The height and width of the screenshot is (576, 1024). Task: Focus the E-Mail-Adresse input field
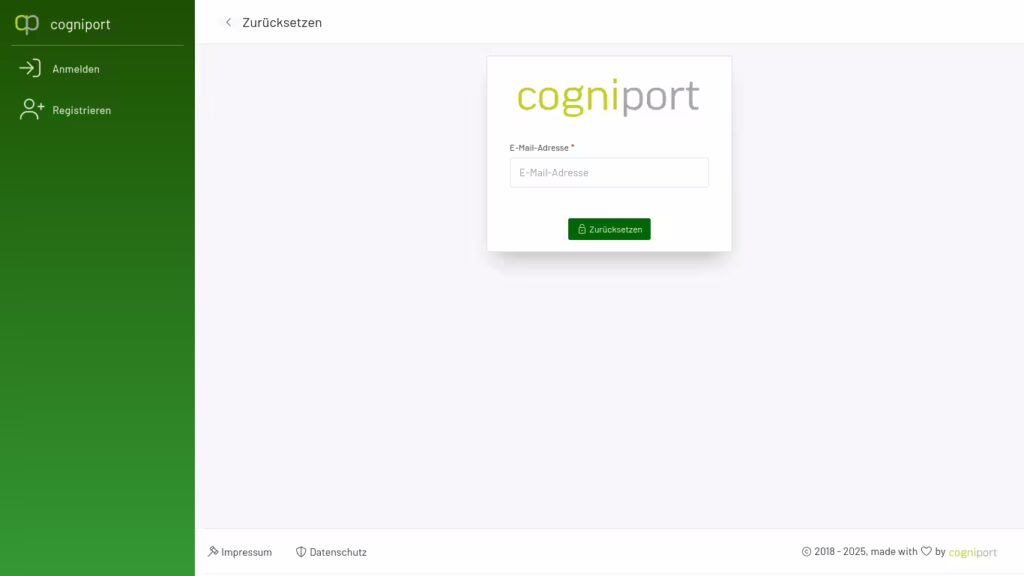[x=609, y=172]
